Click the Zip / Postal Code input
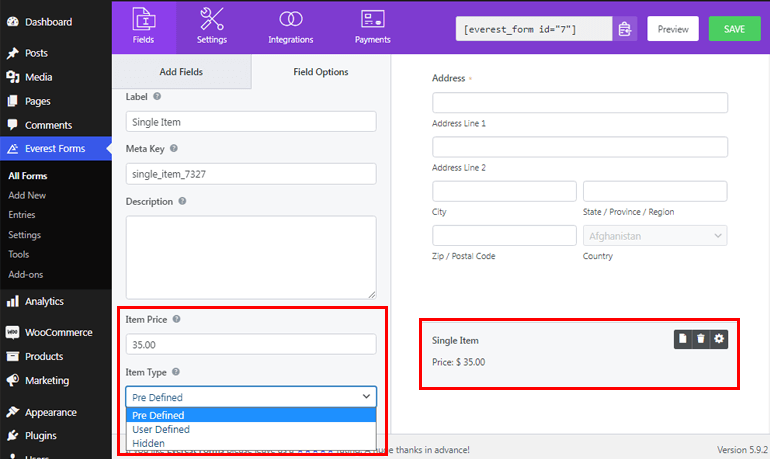 click(x=504, y=236)
